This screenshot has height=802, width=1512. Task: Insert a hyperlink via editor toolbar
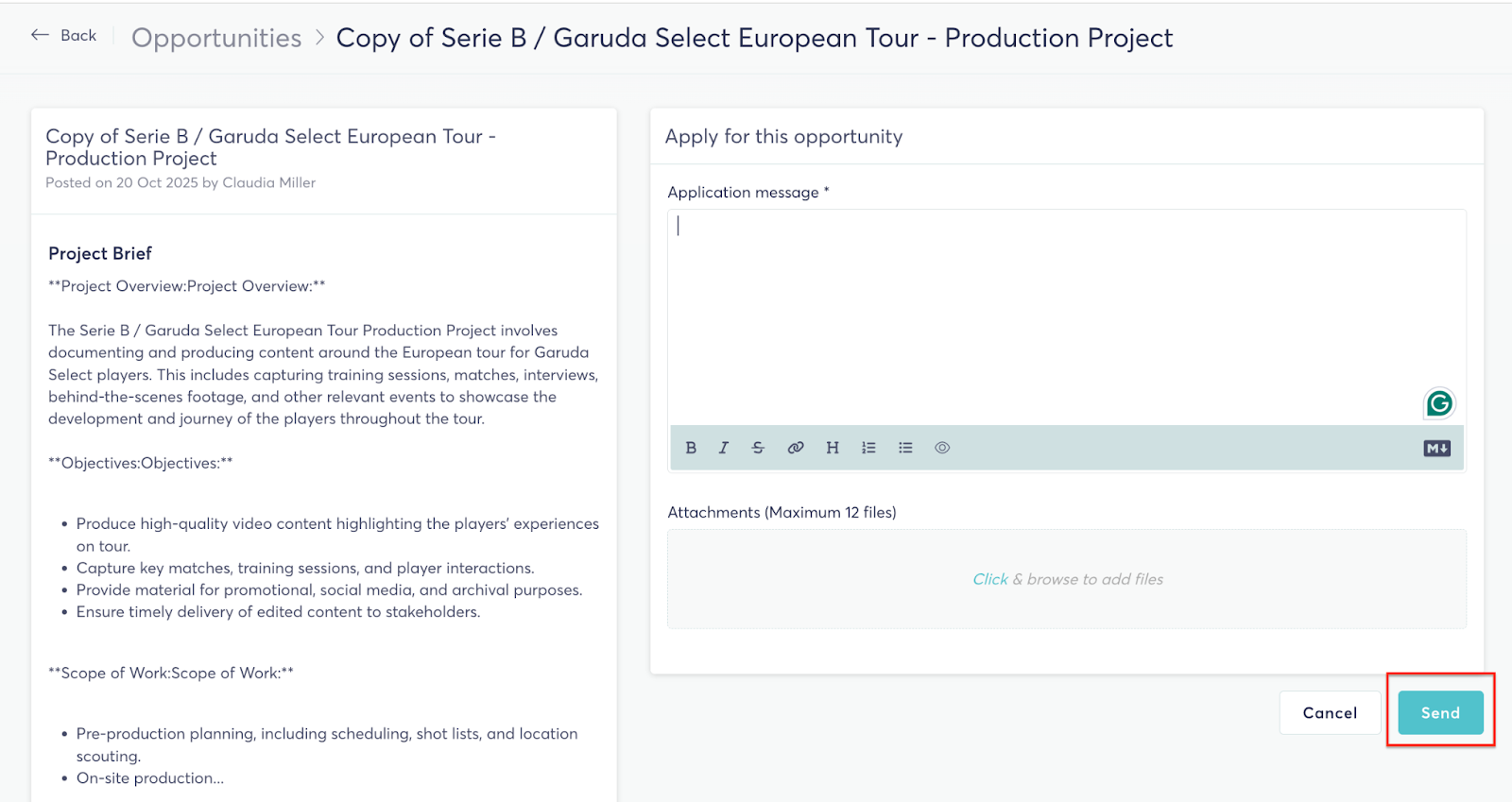[x=796, y=448]
